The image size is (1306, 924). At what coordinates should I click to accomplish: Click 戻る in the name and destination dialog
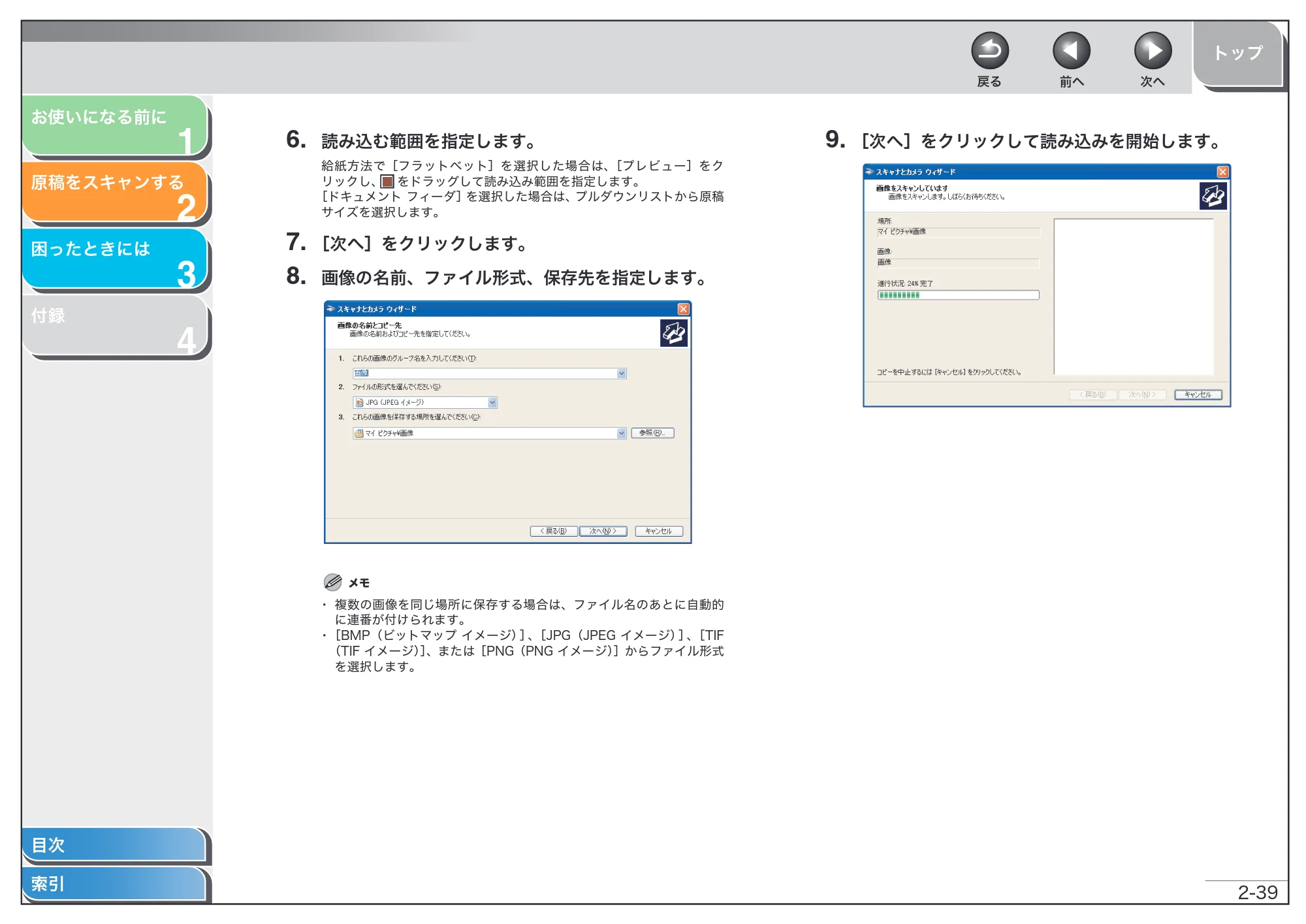click(x=554, y=531)
